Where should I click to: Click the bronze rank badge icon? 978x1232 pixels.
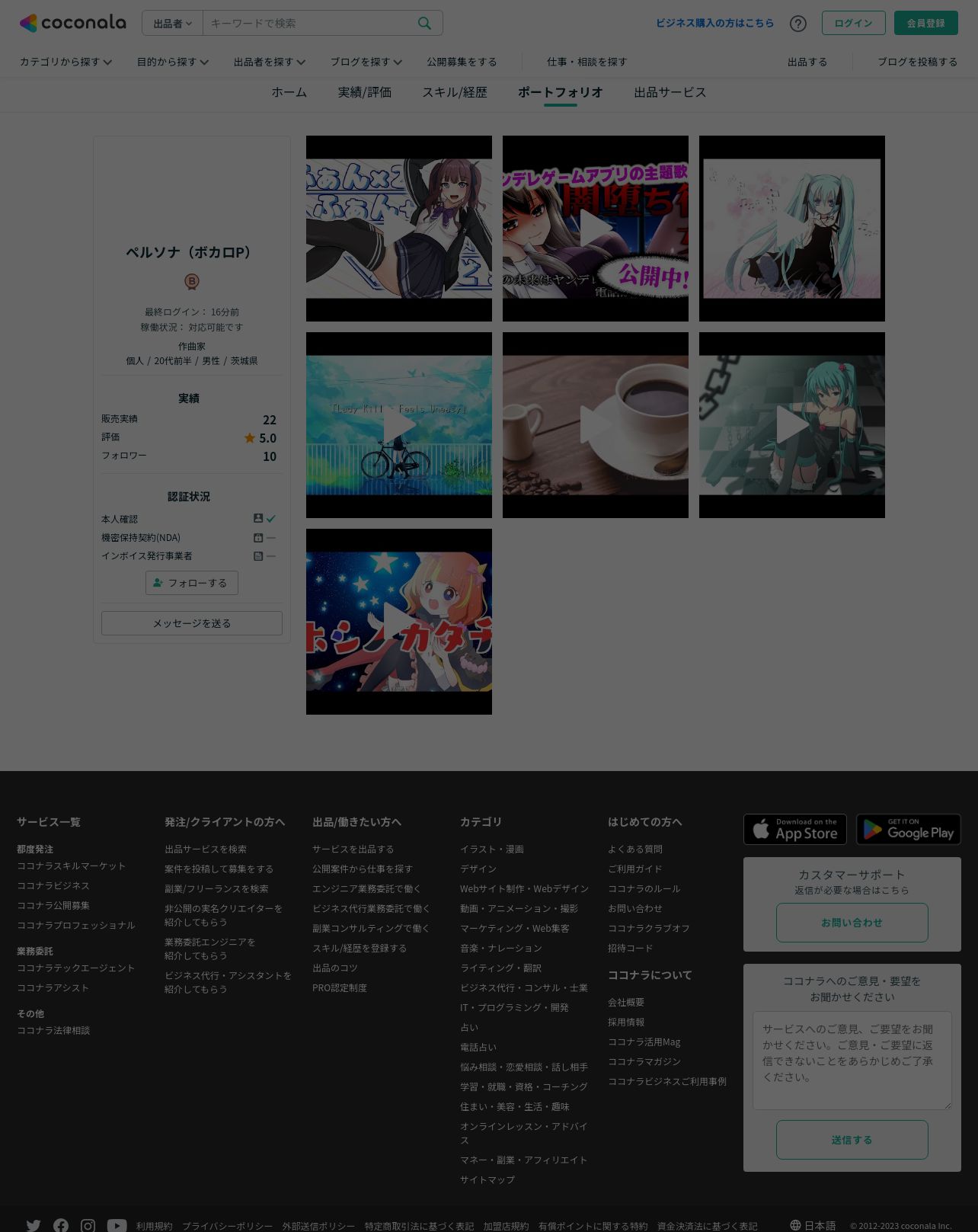pos(192,282)
